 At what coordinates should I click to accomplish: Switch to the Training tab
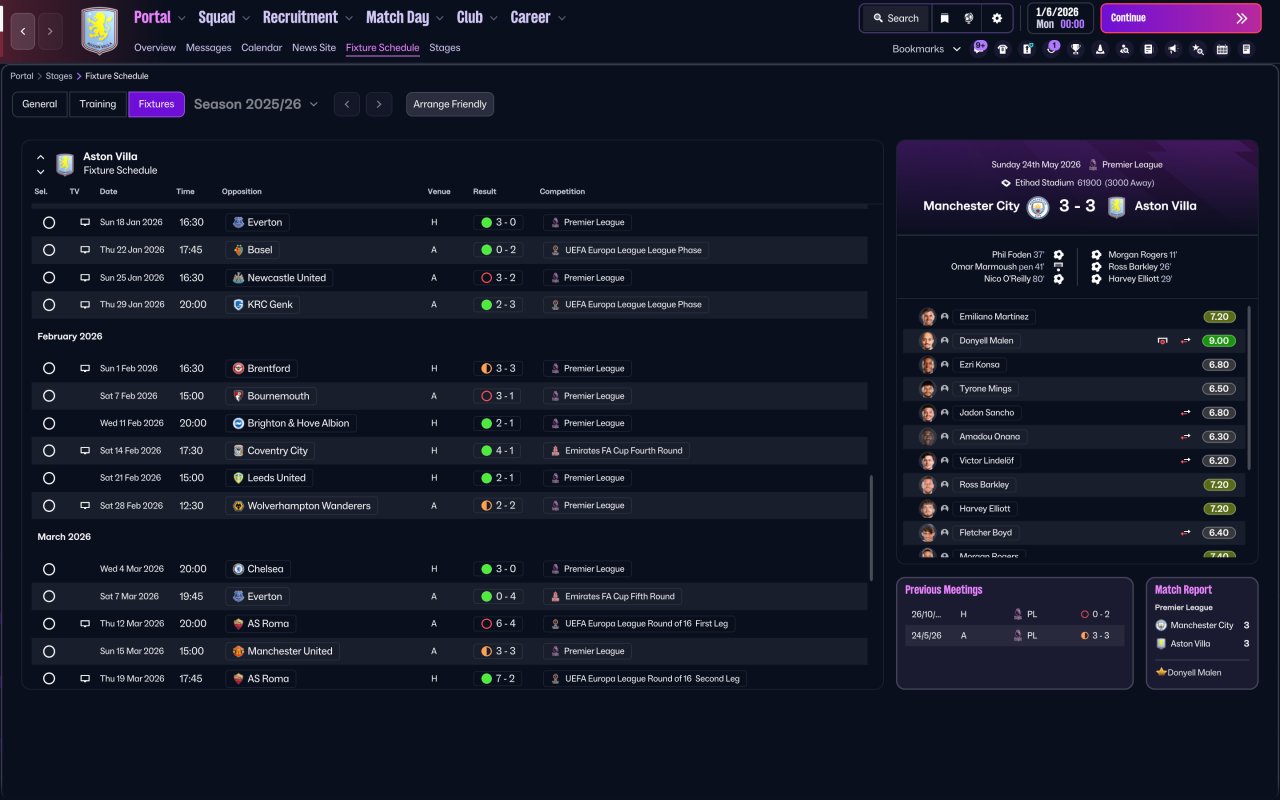tap(98, 104)
